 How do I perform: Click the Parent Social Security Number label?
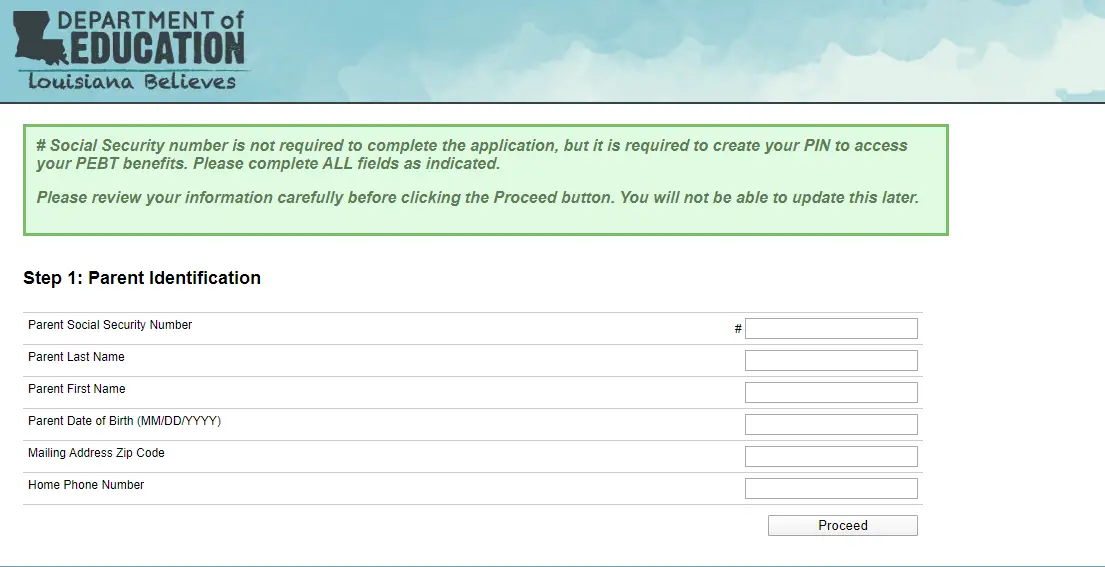coord(110,325)
